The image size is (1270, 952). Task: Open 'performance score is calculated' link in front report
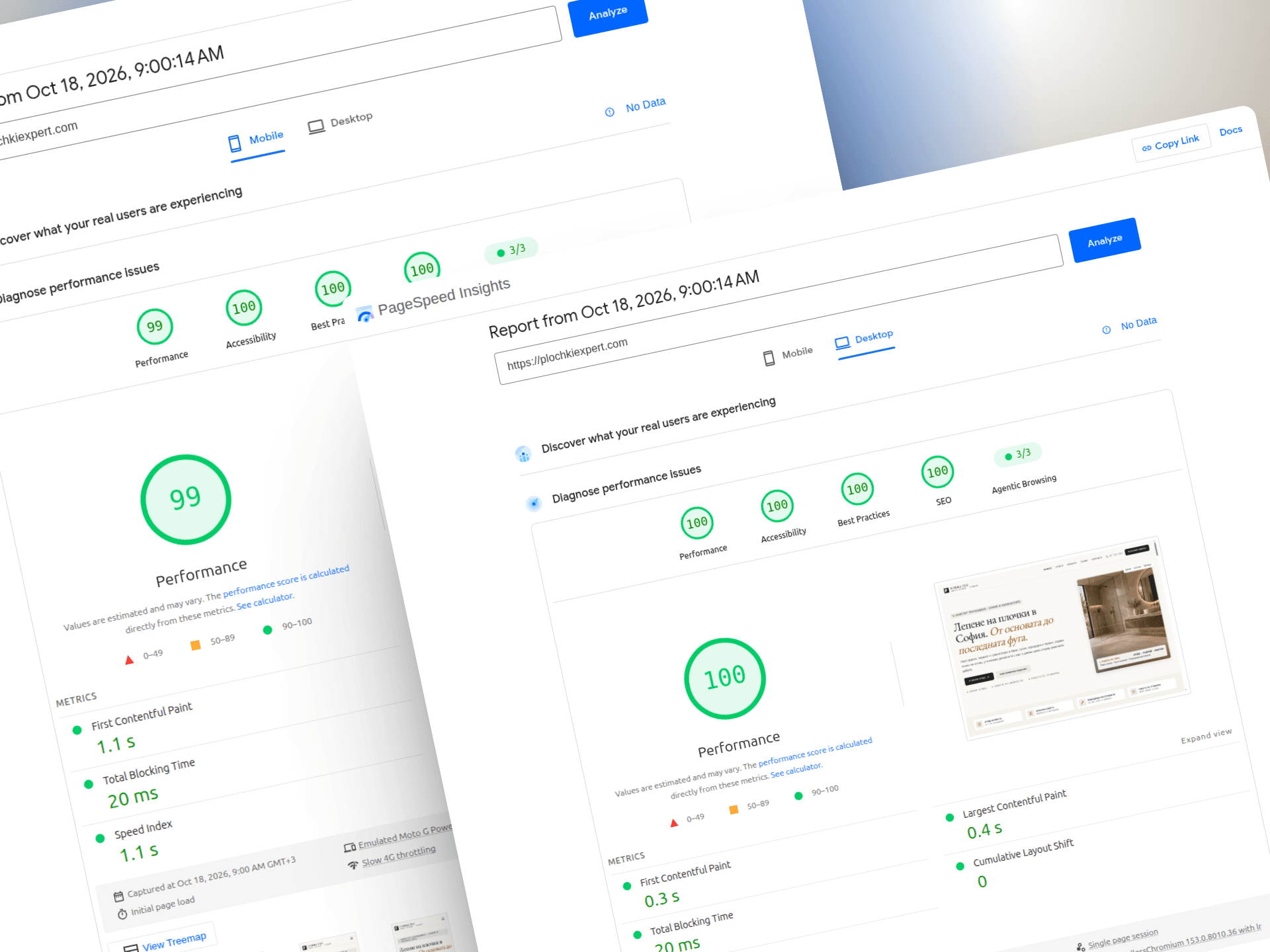pos(815,752)
